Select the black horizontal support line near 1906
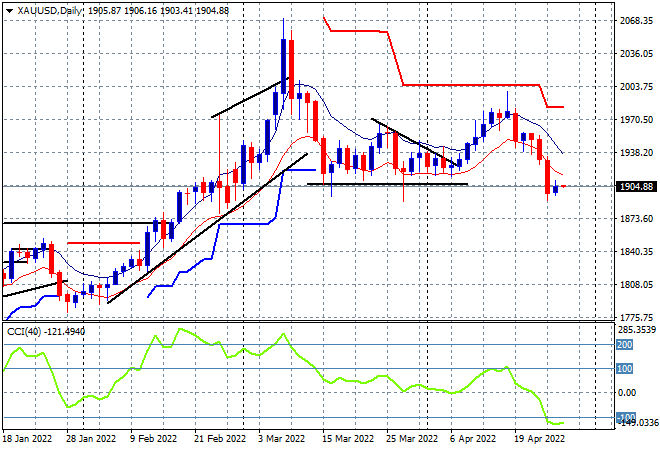The height and width of the screenshot is (450, 660). pyautogui.click(x=387, y=184)
